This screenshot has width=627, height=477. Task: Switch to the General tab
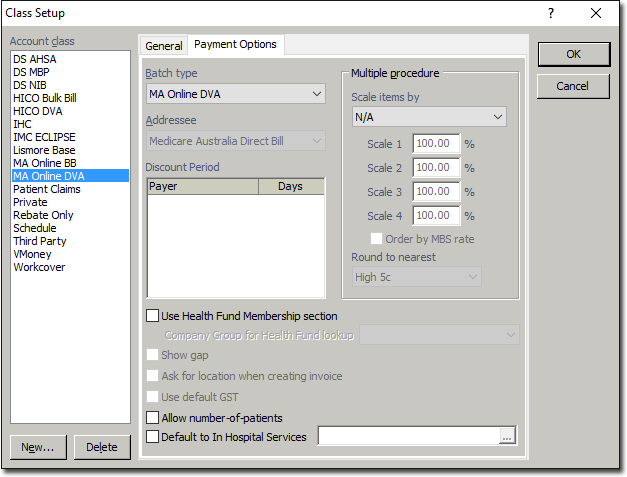pos(164,46)
